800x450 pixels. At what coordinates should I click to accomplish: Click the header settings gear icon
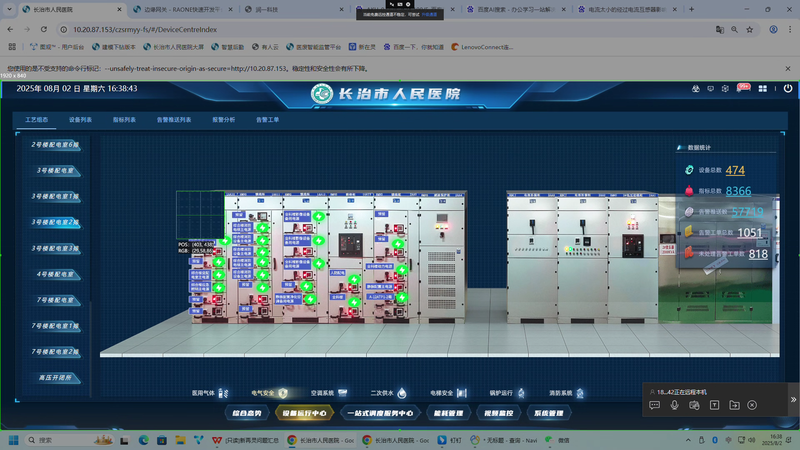tap(725, 89)
